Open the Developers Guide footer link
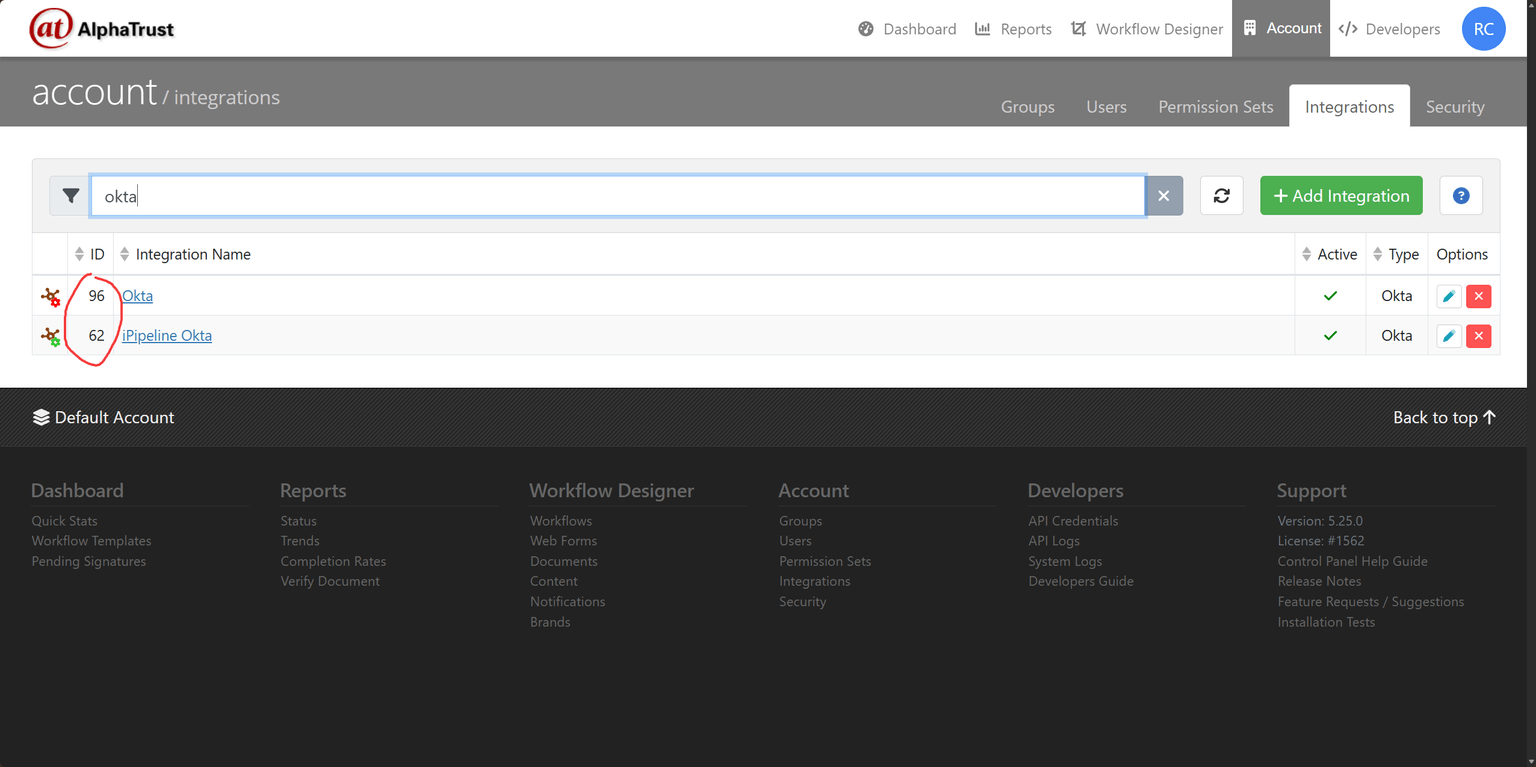The width and height of the screenshot is (1536, 767). click(1081, 581)
